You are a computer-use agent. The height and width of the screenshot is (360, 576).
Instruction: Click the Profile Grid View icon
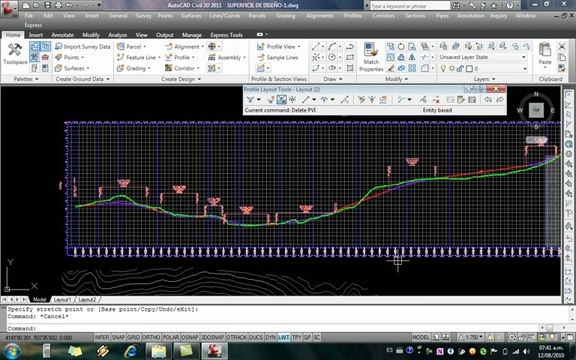[x=472, y=100]
